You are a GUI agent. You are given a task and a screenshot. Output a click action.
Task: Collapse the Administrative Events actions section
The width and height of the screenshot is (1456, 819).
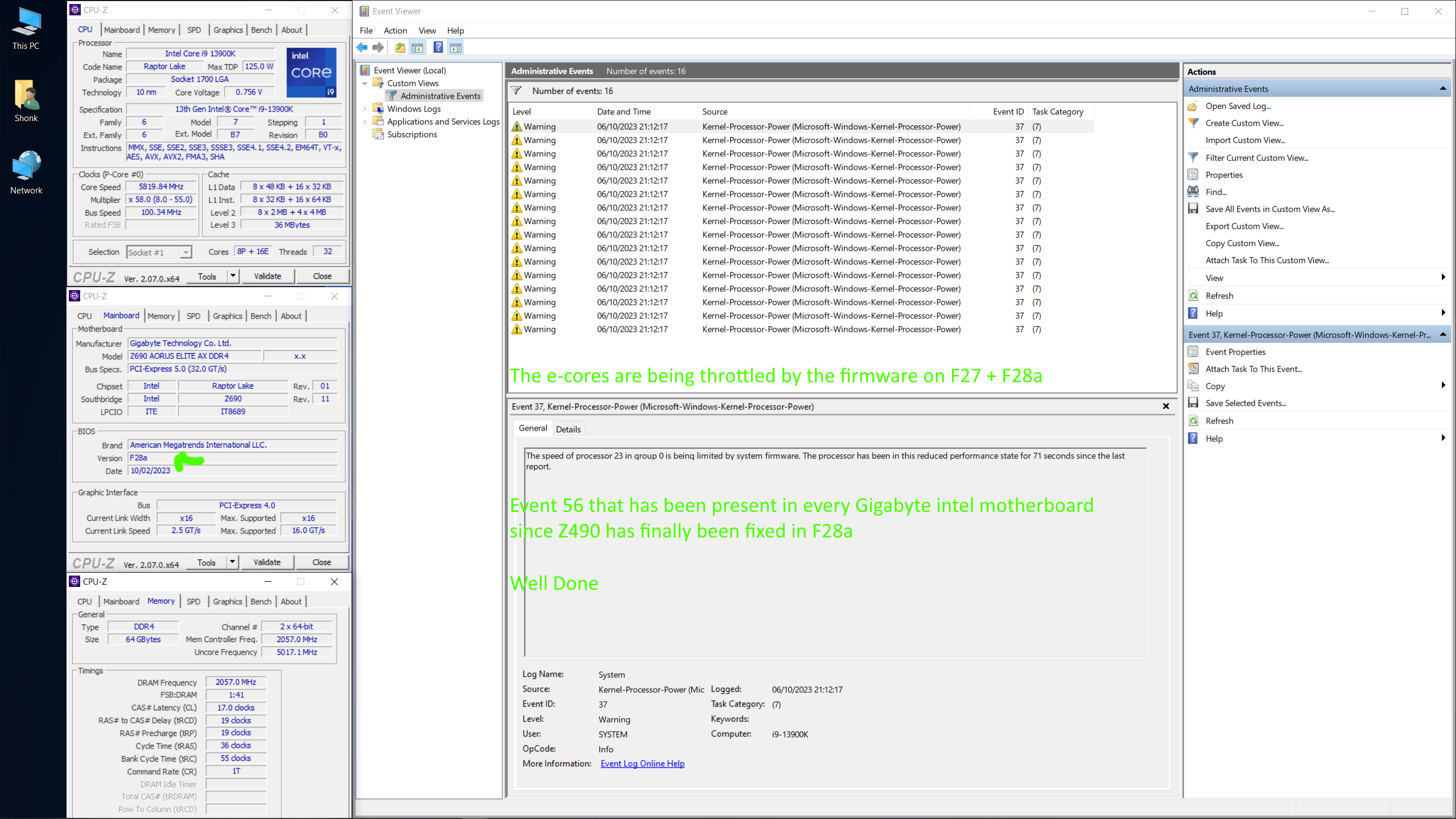[x=1443, y=88]
